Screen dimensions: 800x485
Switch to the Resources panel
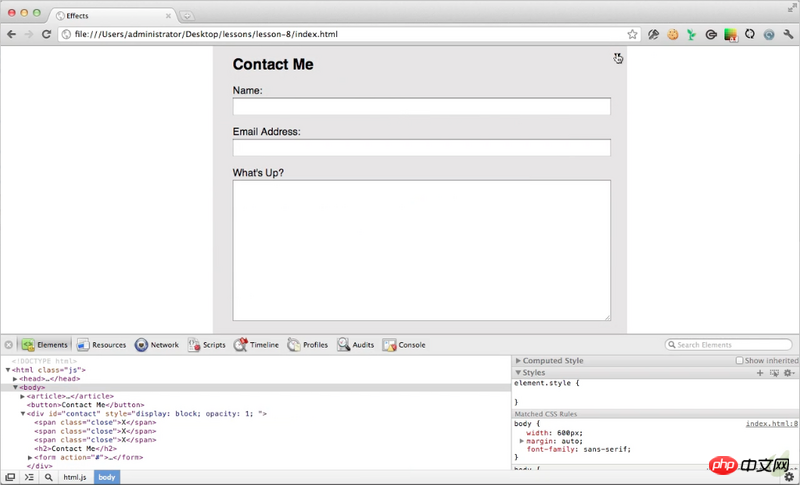click(101, 345)
